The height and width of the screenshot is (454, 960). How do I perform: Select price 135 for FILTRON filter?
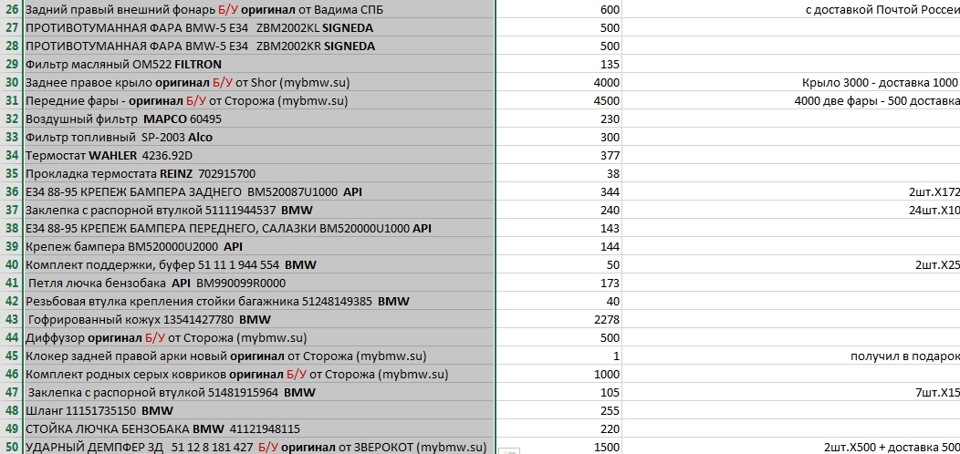pyautogui.click(x=559, y=64)
